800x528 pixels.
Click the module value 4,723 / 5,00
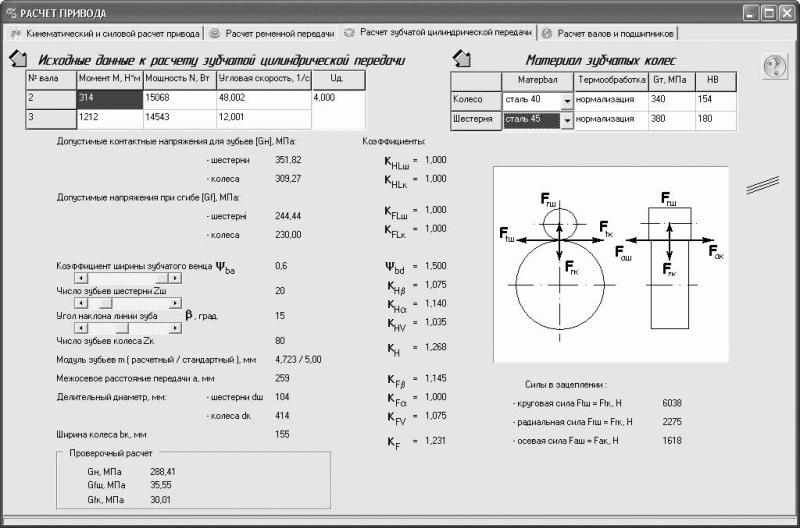tap(298, 360)
